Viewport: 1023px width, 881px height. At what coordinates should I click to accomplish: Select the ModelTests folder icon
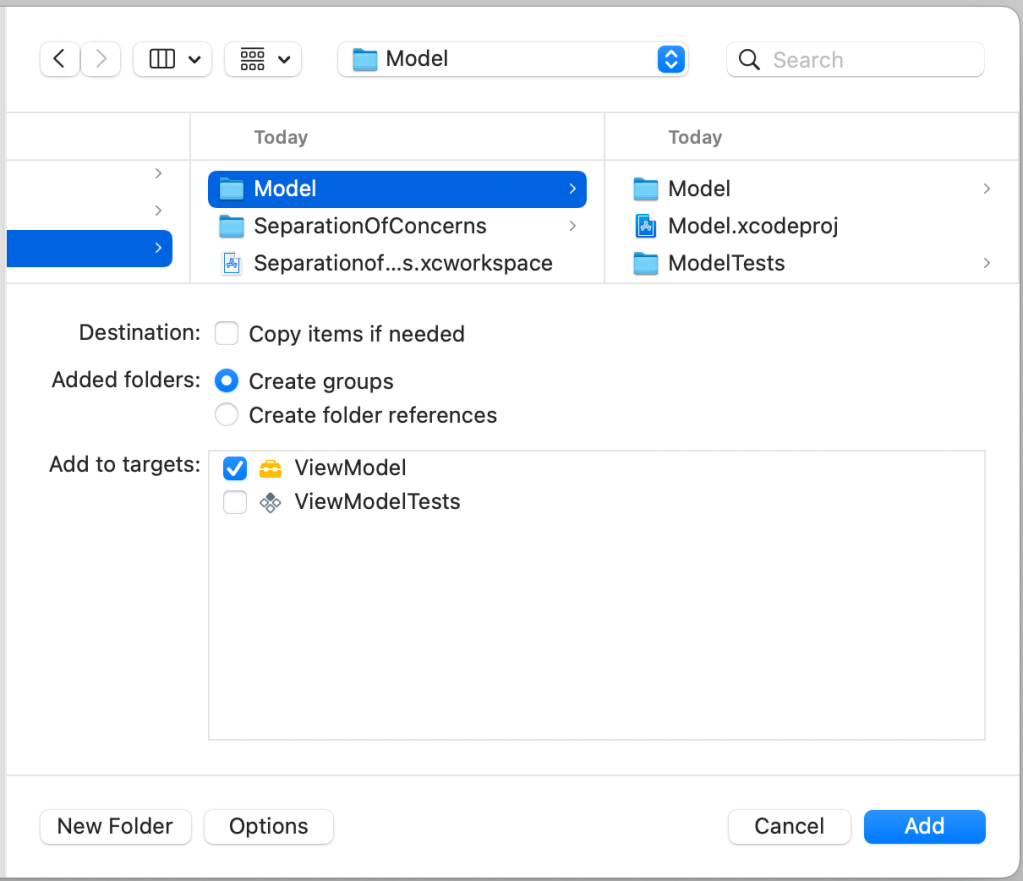(646, 264)
